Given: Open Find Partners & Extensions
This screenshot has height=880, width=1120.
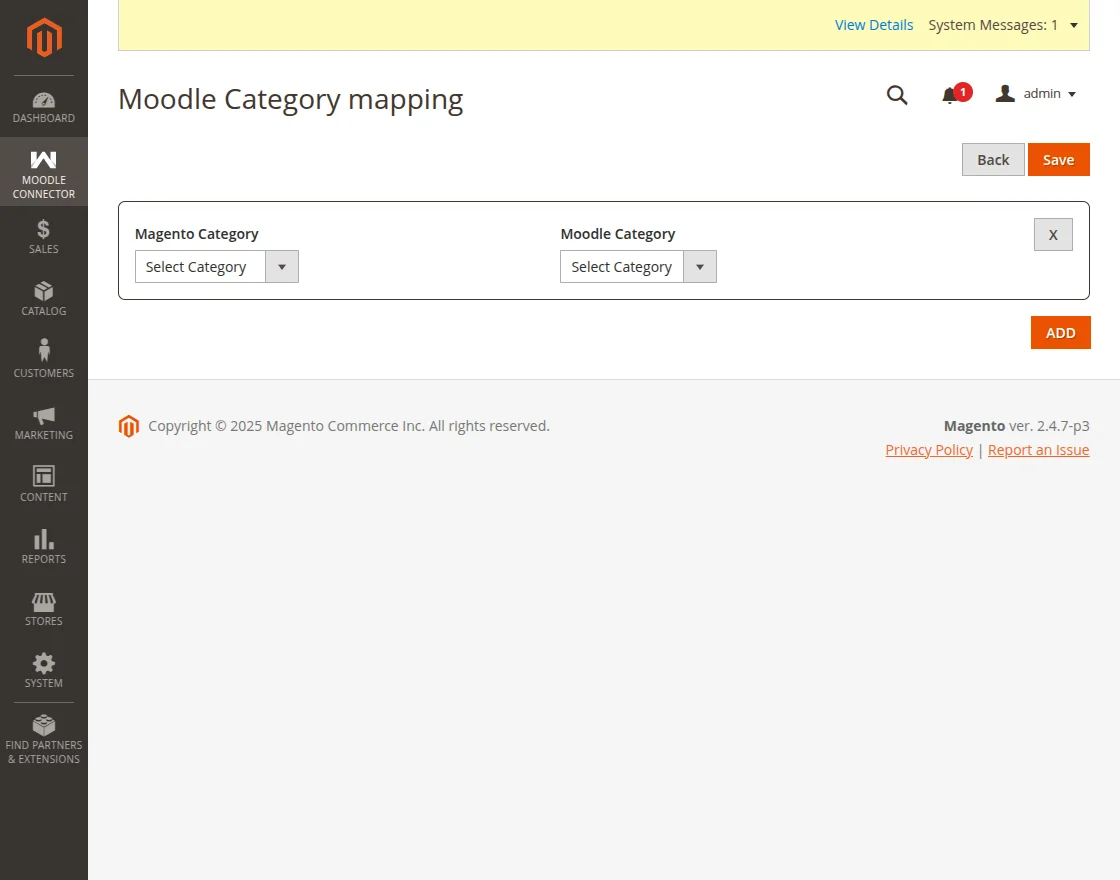Looking at the screenshot, I should (44, 741).
